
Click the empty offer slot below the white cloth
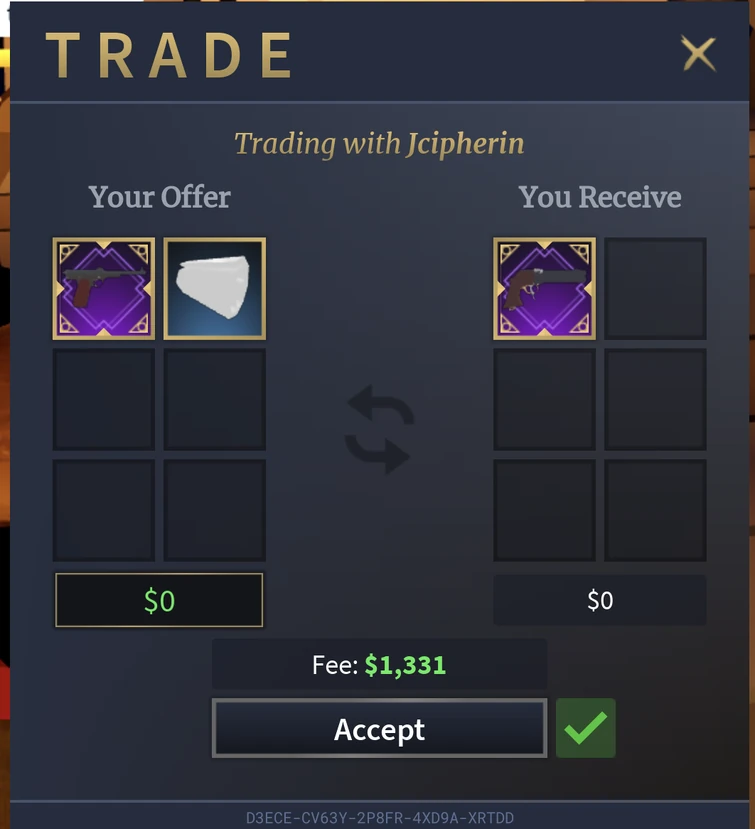tap(215, 400)
